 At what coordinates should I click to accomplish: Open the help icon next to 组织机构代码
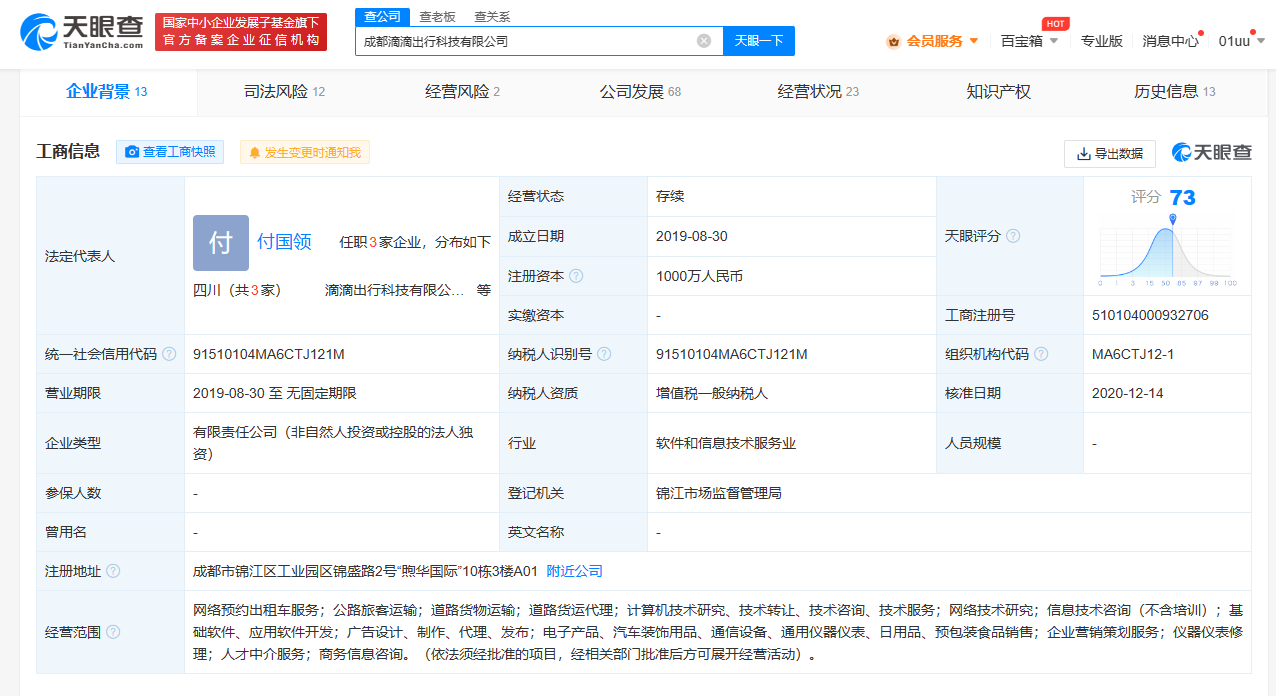coord(1041,354)
